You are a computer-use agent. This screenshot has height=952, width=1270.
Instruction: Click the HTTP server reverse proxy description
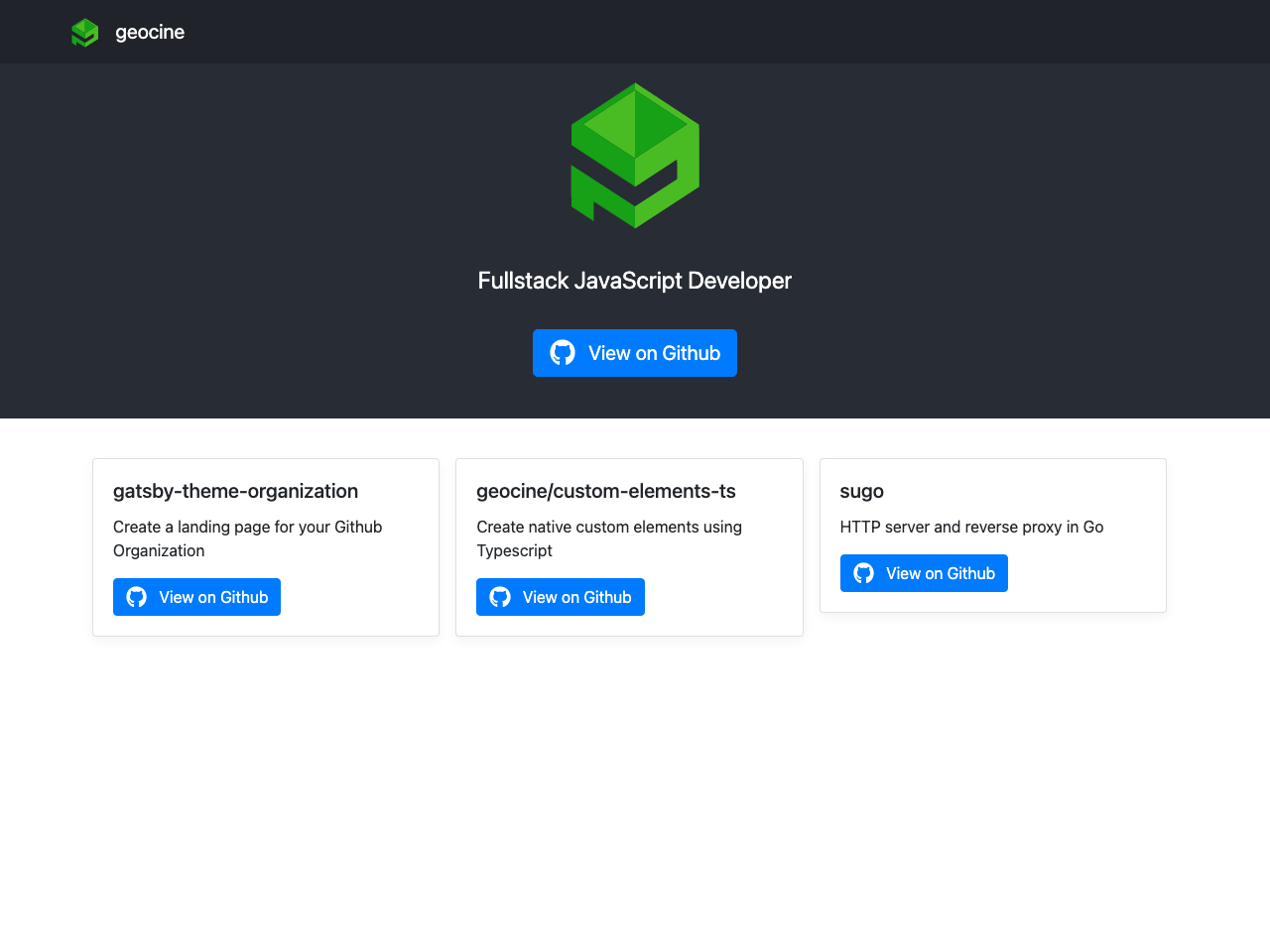click(971, 527)
